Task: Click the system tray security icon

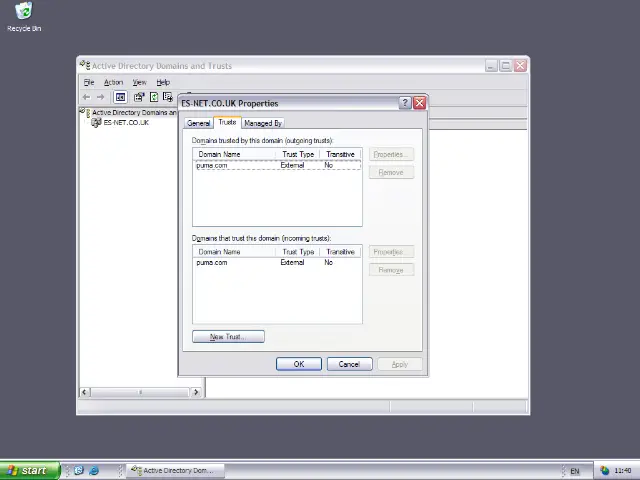Action: (x=604, y=471)
